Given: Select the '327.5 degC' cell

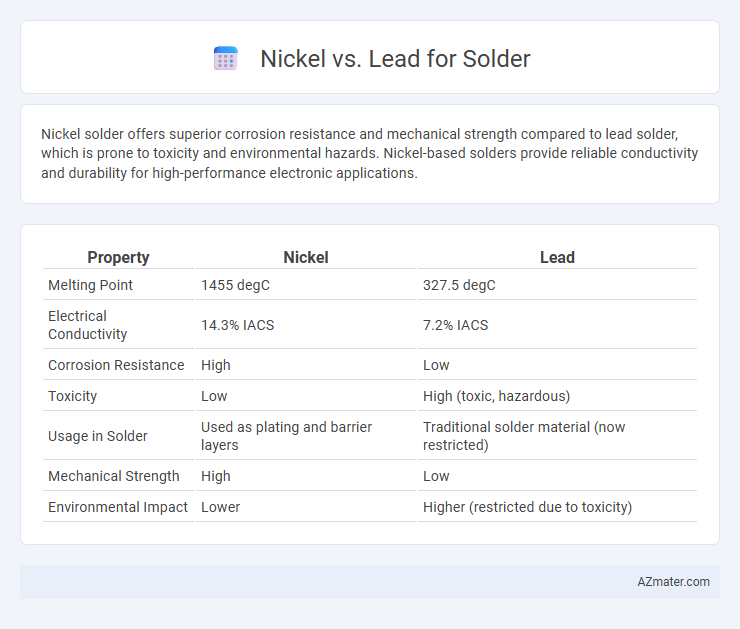Looking at the screenshot, I should (x=459, y=285).
